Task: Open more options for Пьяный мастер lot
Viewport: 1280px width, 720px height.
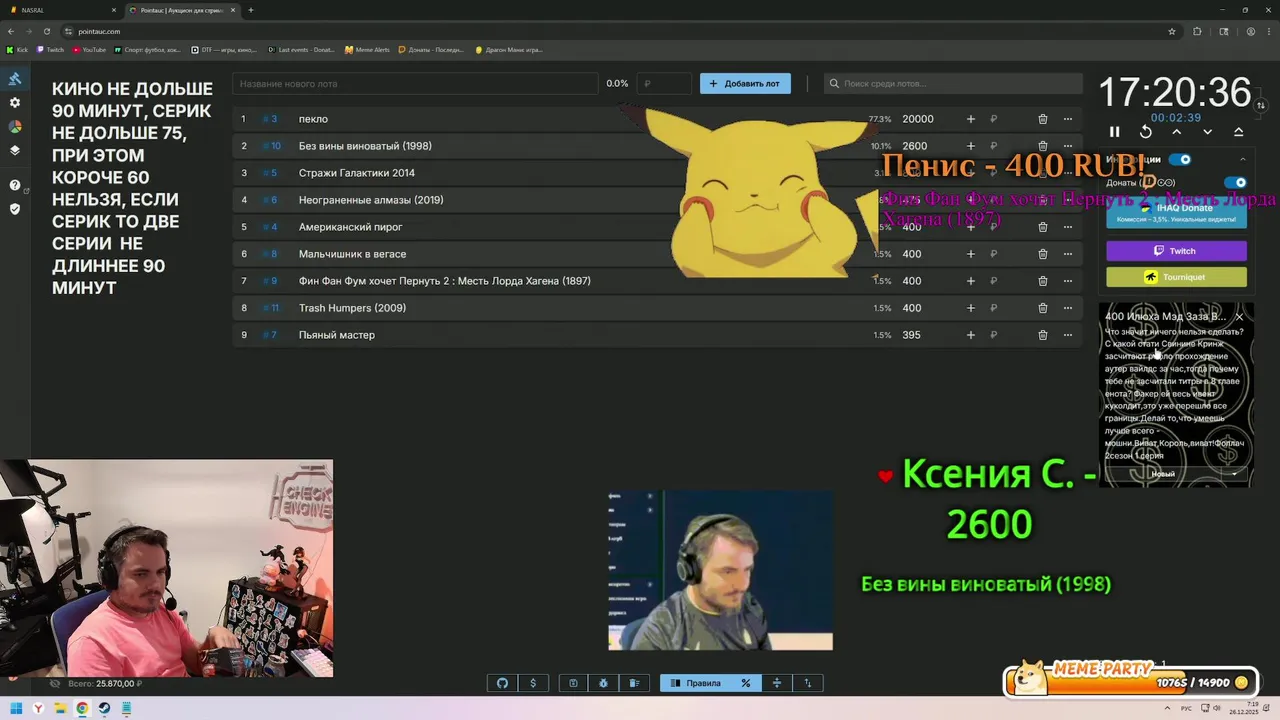Action: 1068,335
